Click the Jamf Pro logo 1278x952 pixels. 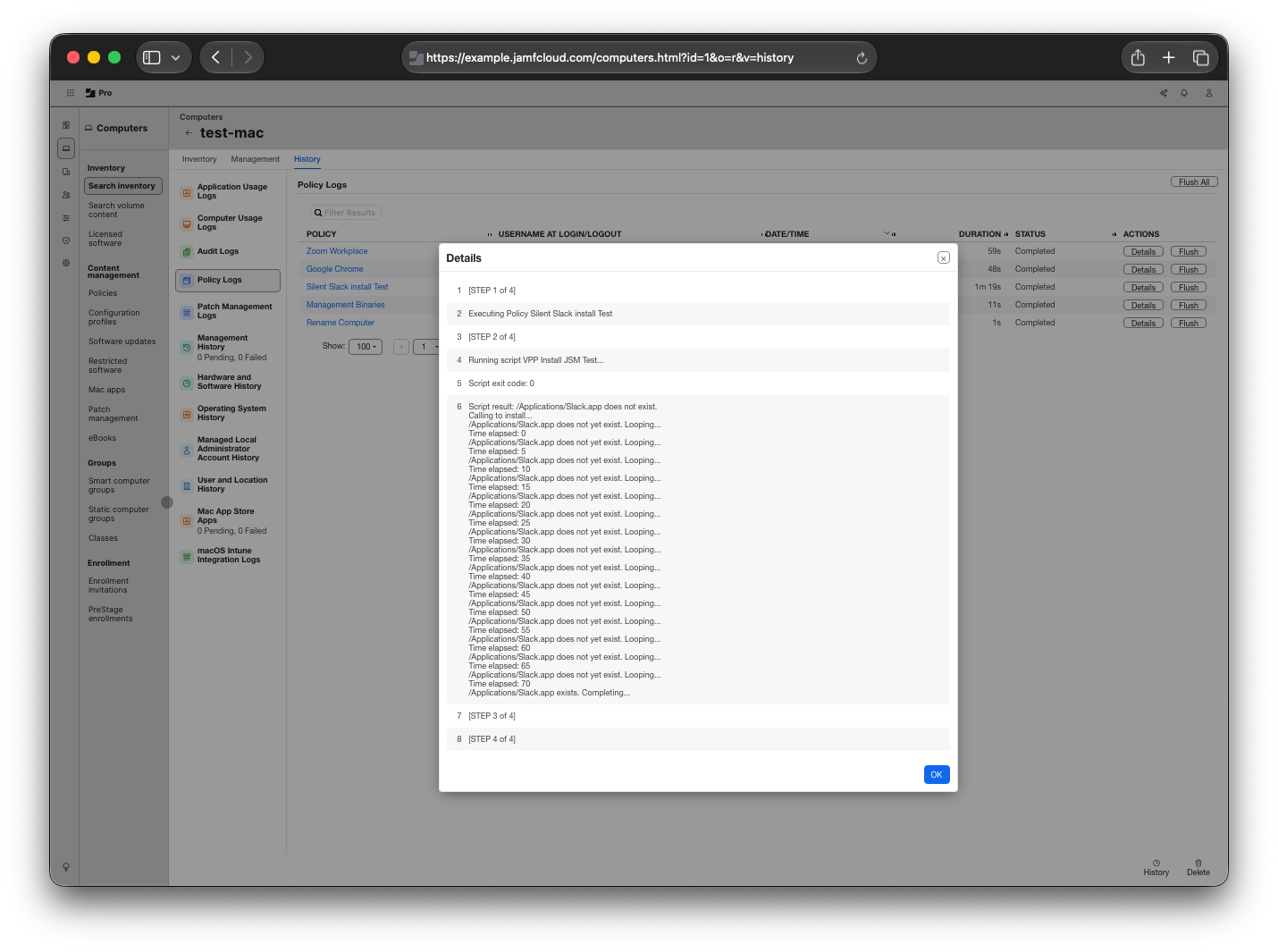(x=98, y=93)
